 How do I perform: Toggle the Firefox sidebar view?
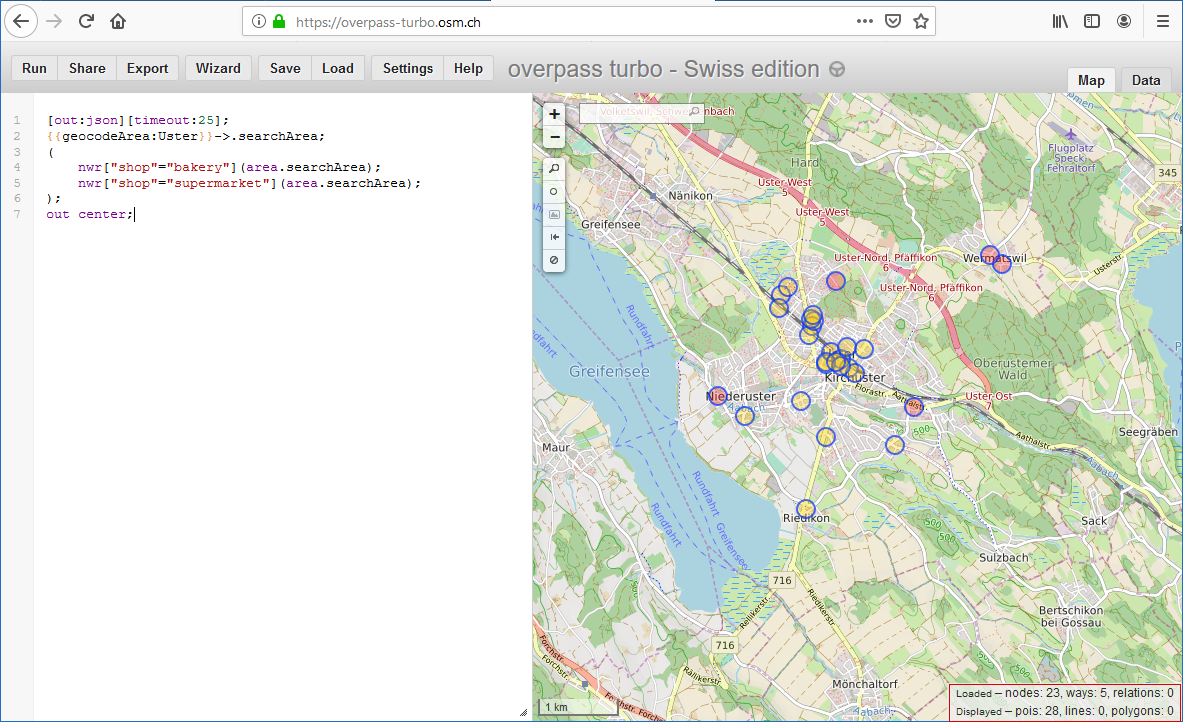pyautogui.click(x=1092, y=21)
